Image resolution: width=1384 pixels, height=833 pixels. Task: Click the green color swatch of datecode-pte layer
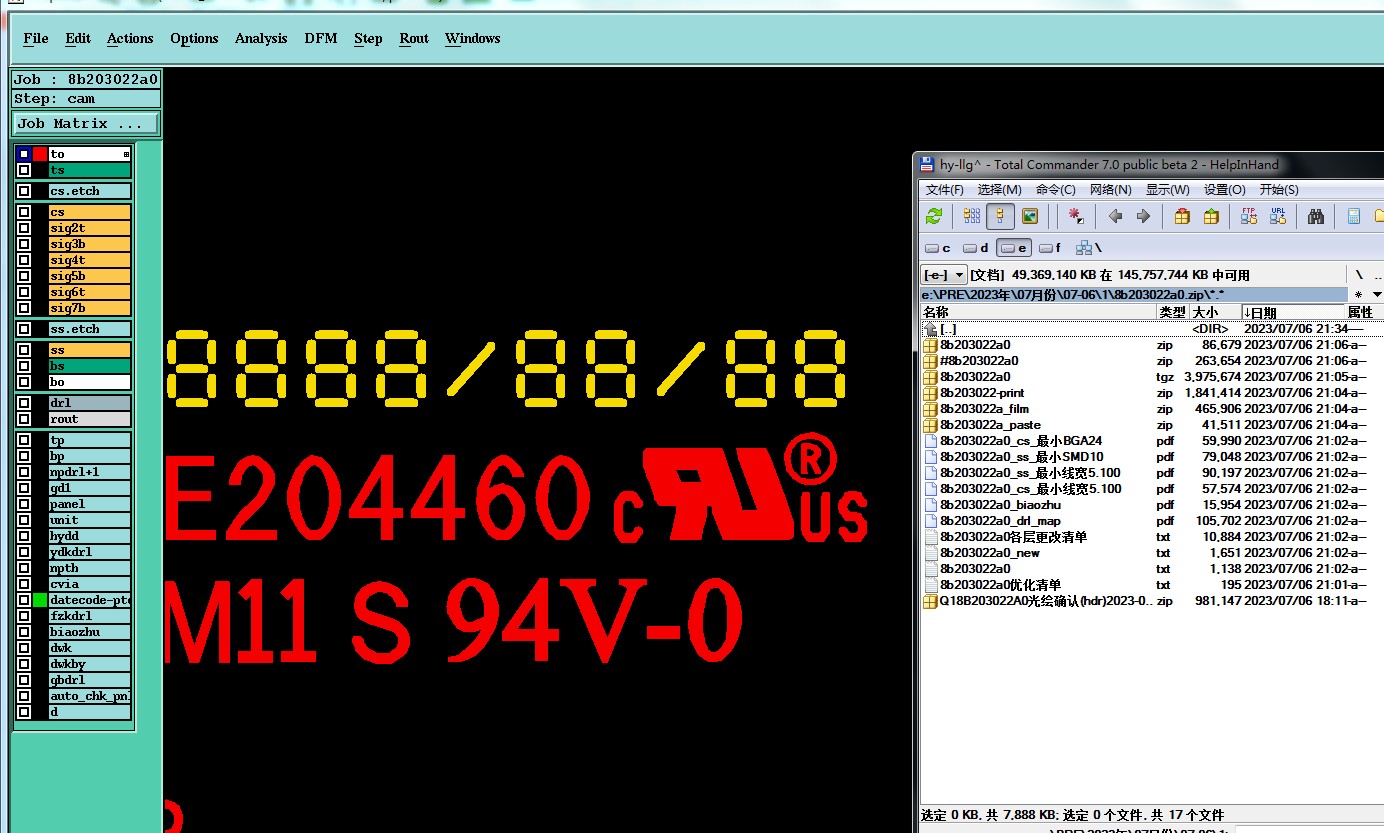click(x=40, y=600)
